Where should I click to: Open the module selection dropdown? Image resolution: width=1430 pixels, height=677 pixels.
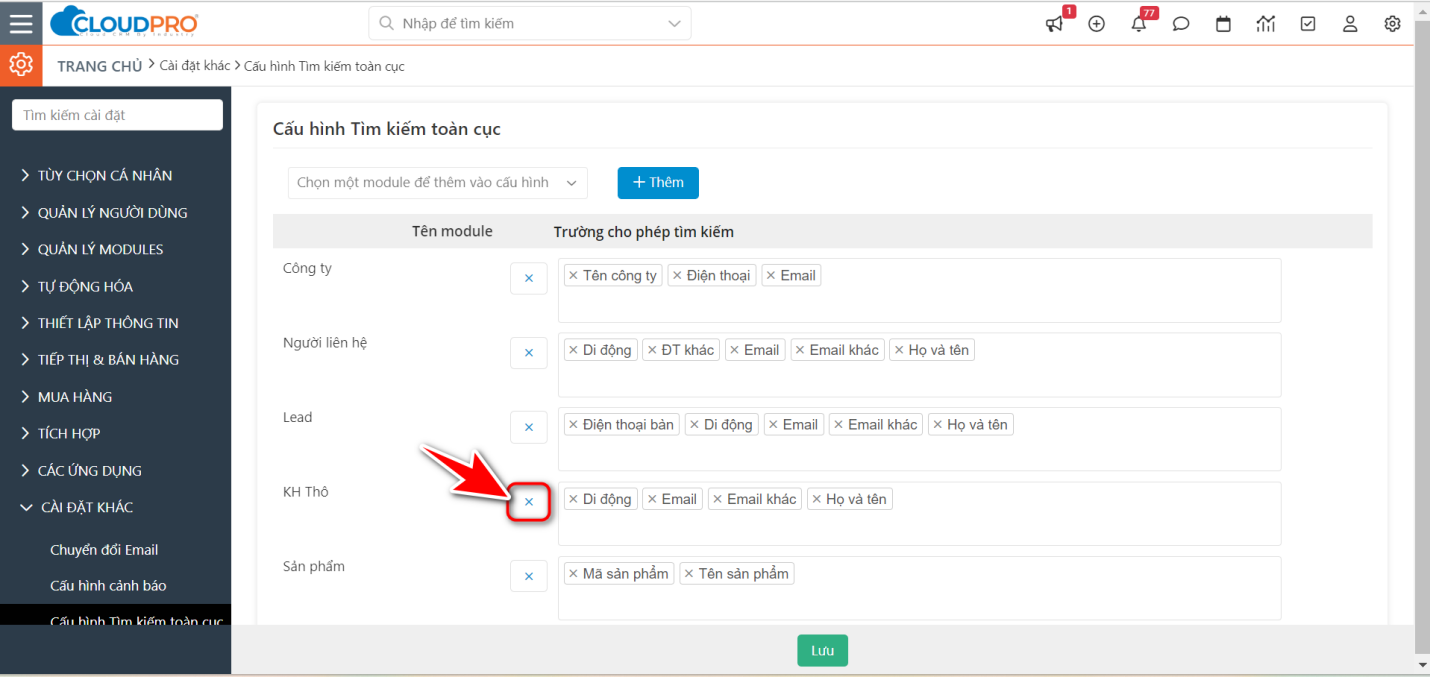438,183
